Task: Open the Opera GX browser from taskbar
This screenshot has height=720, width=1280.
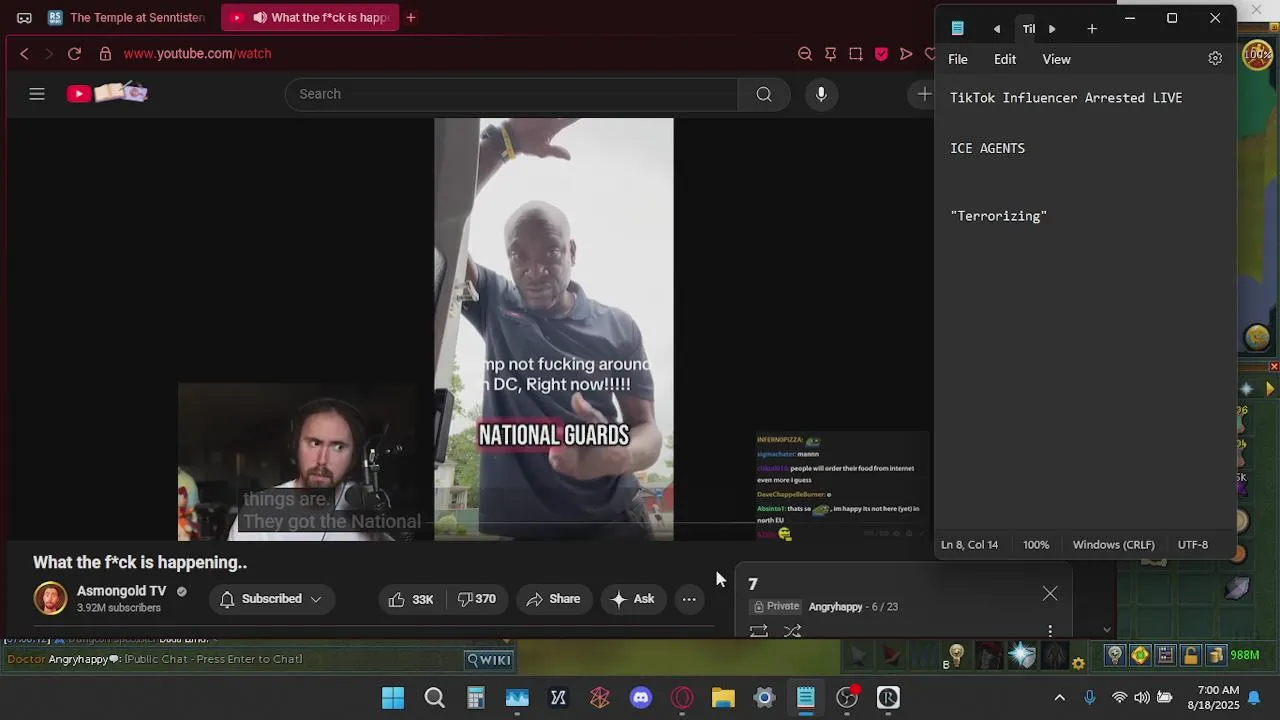Action: 682,698
